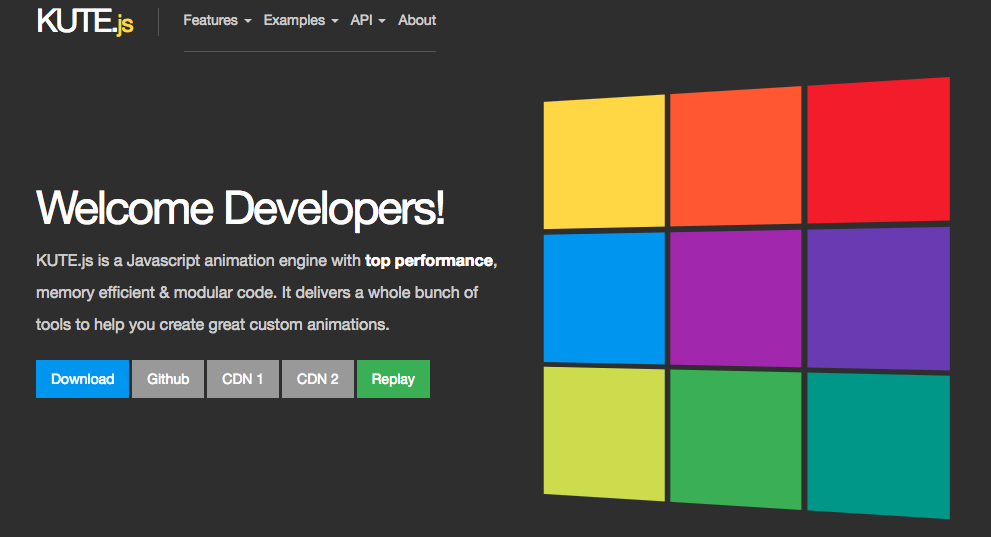Click the CDN 2 button

click(x=318, y=379)
